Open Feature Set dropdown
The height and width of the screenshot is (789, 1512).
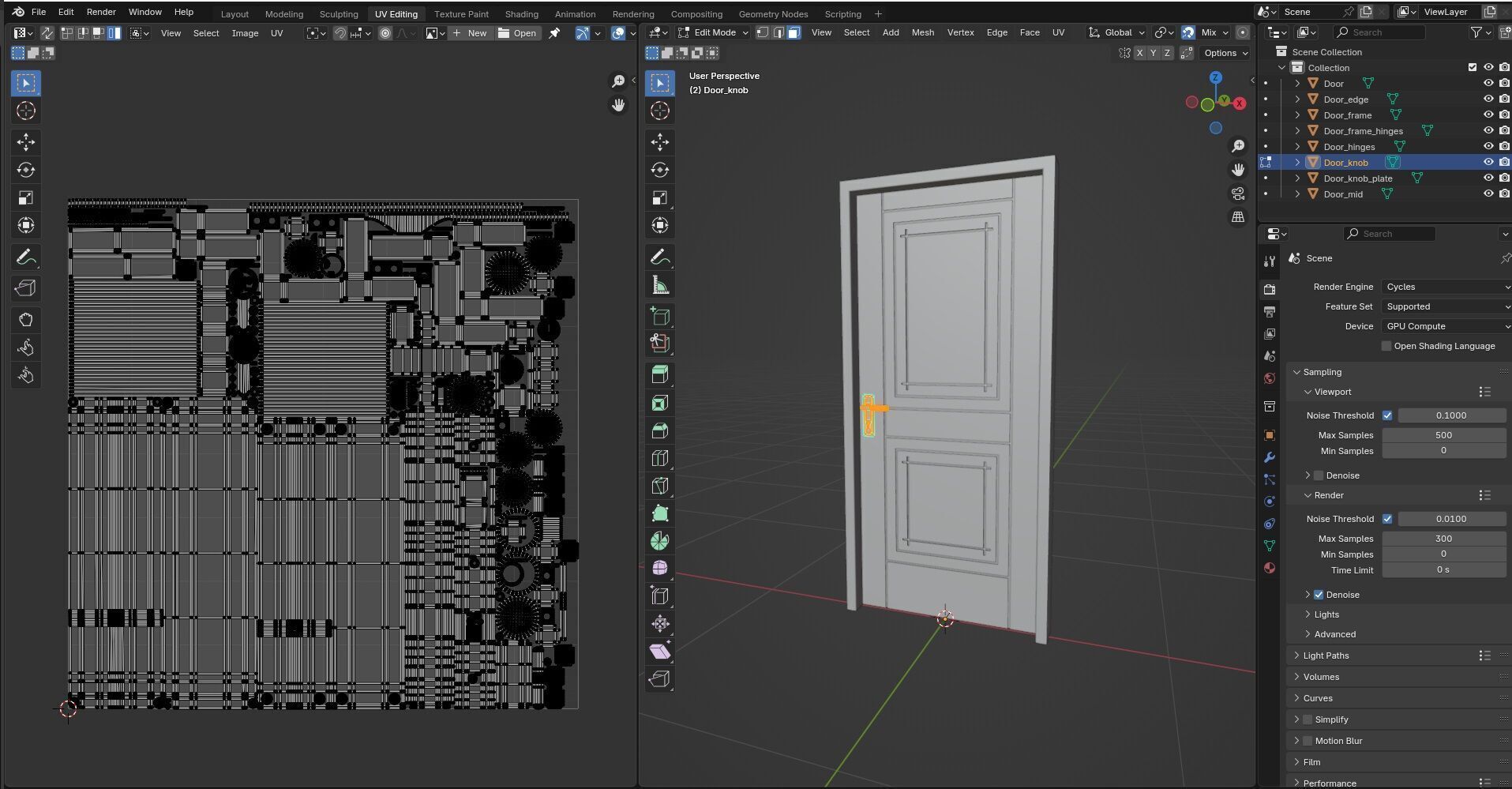(1446, 306)
